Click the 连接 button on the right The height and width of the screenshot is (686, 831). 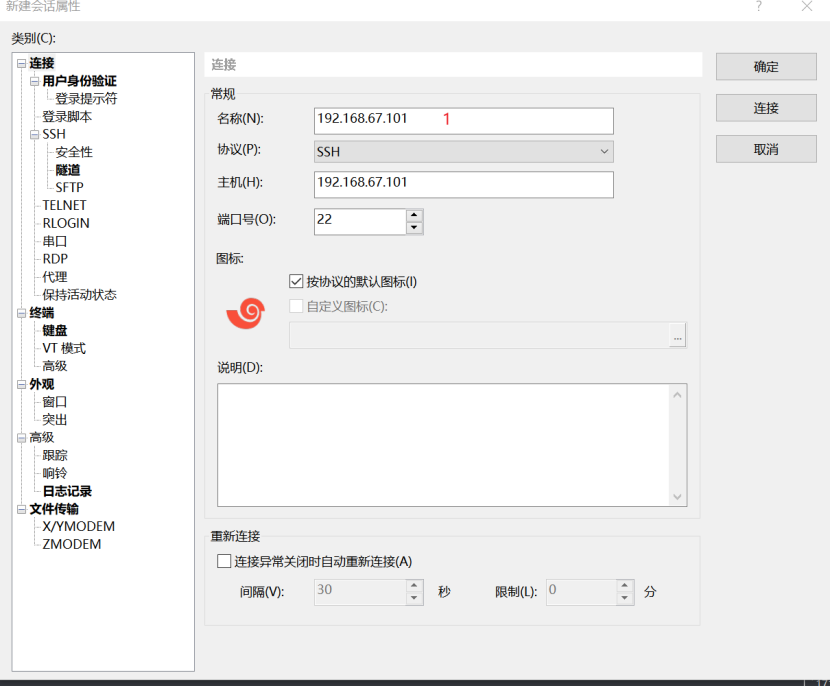coord(766,108)
